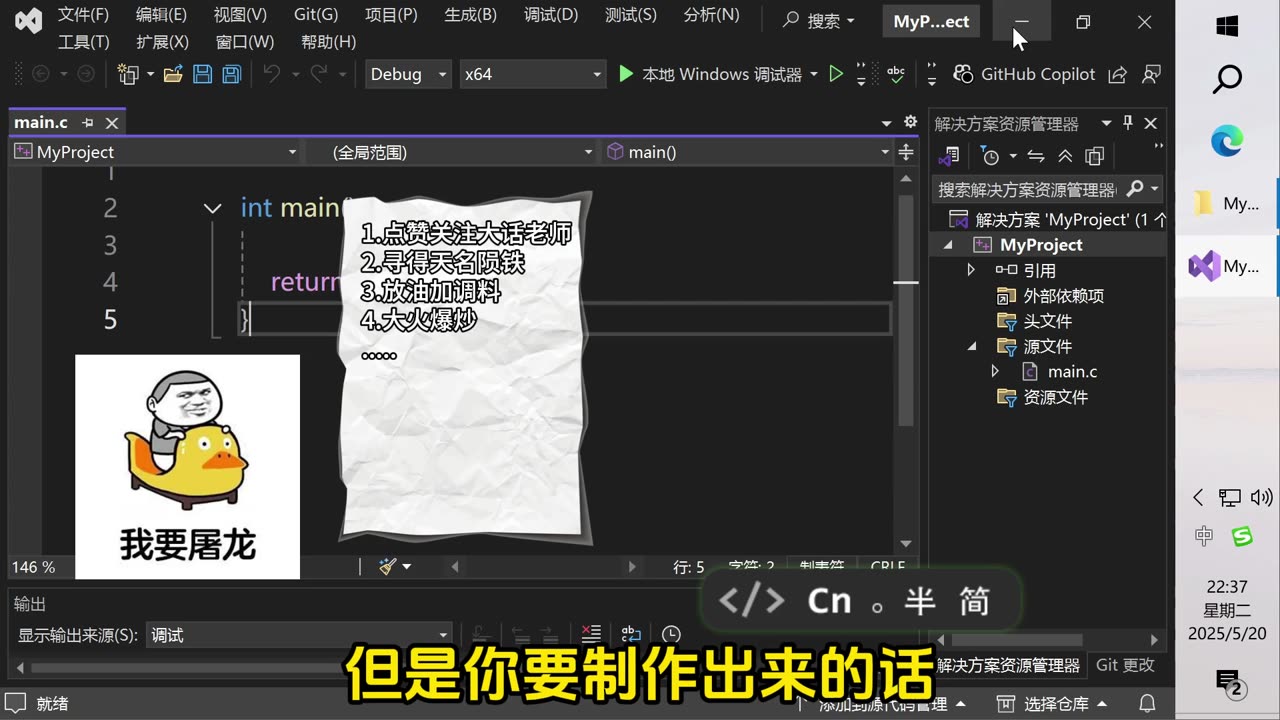Start 本地 Windows 调试器
The height and width of the screenshot is (720, 1280).
coord(709,74)
